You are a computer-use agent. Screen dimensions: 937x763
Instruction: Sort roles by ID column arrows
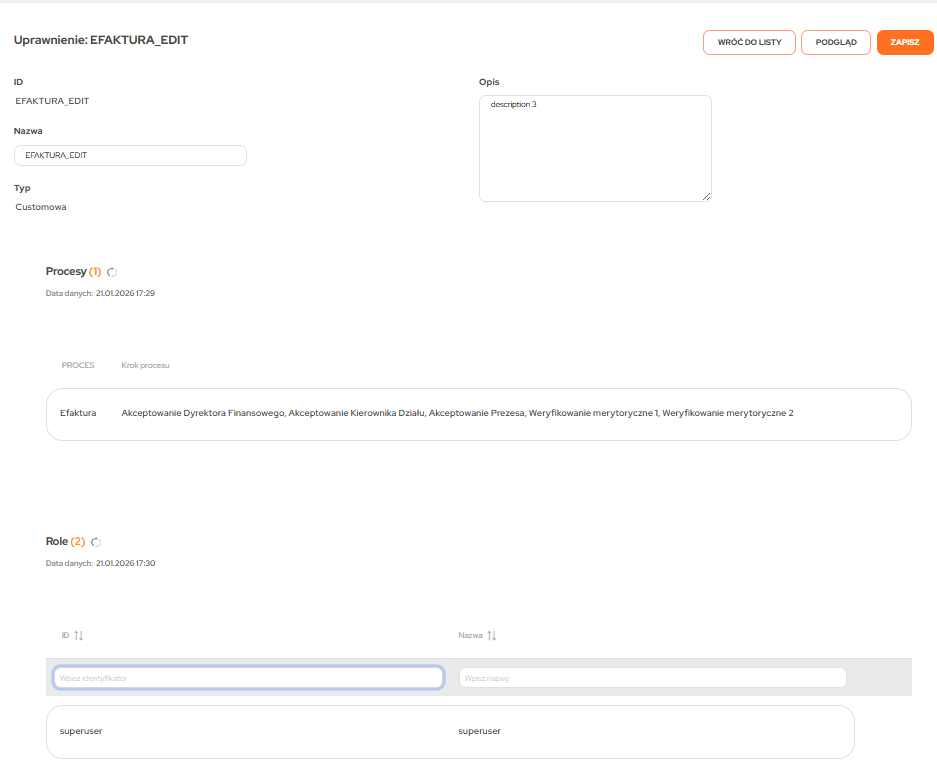pyautogui.click(x=79, y=635)
